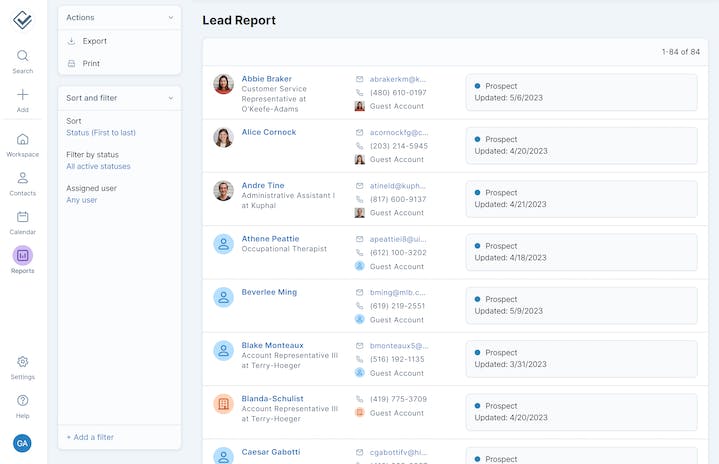Click Caesar Gabotti's placeholder avatar icon

(x=223, y=456)
